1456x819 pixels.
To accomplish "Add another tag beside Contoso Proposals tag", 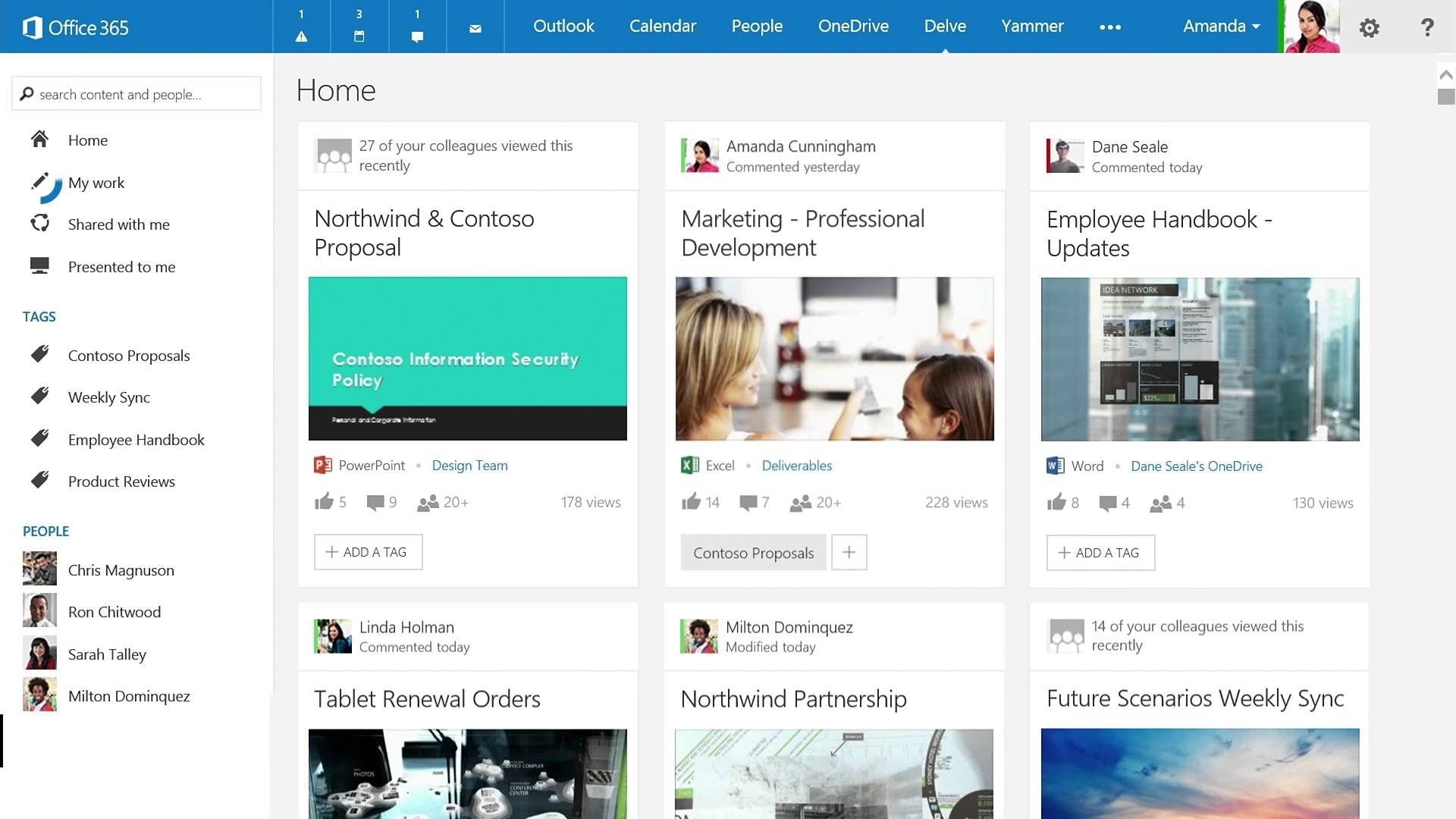I will [x=849, y=552].
